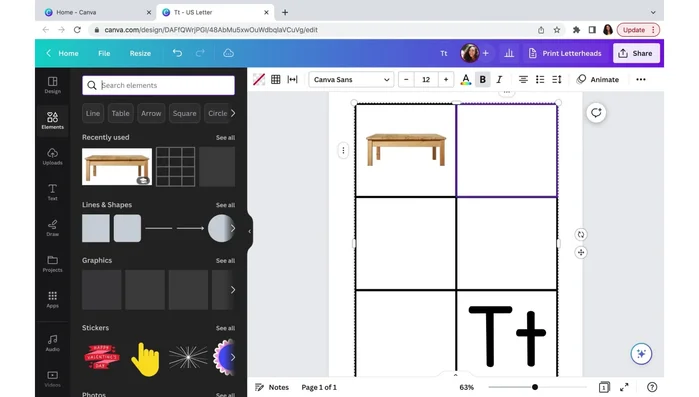Viewport: 699px width, 397px height.
Task: Click the Animate button
Action: click(598, 79)
